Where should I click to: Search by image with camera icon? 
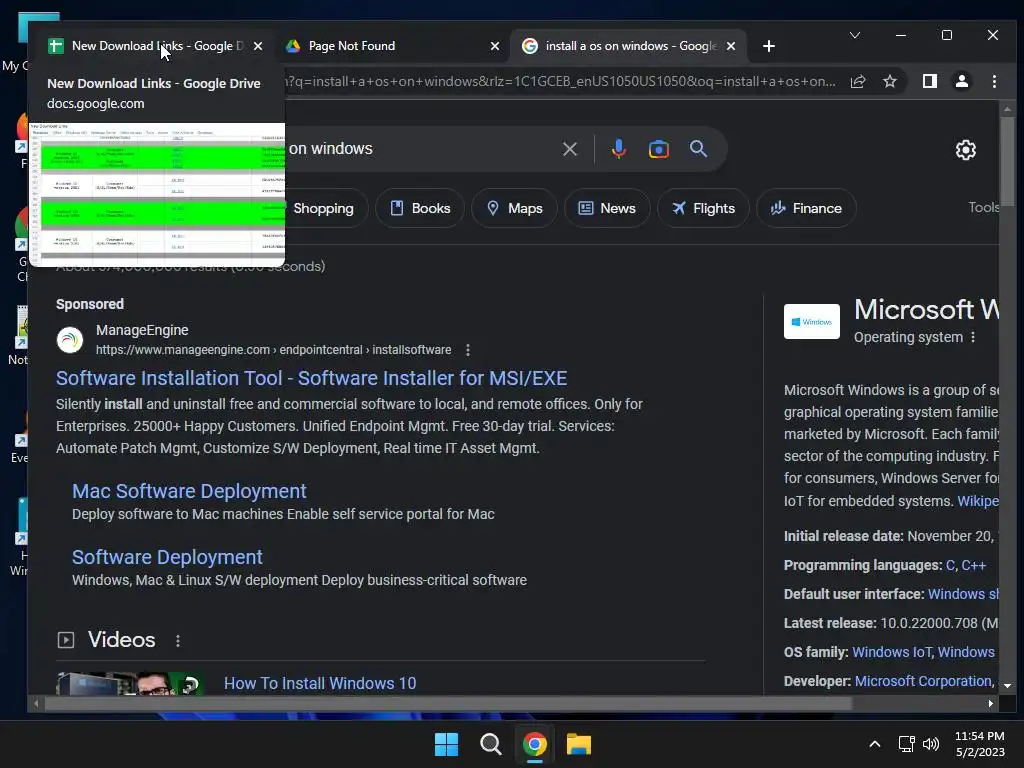[658, 149]
